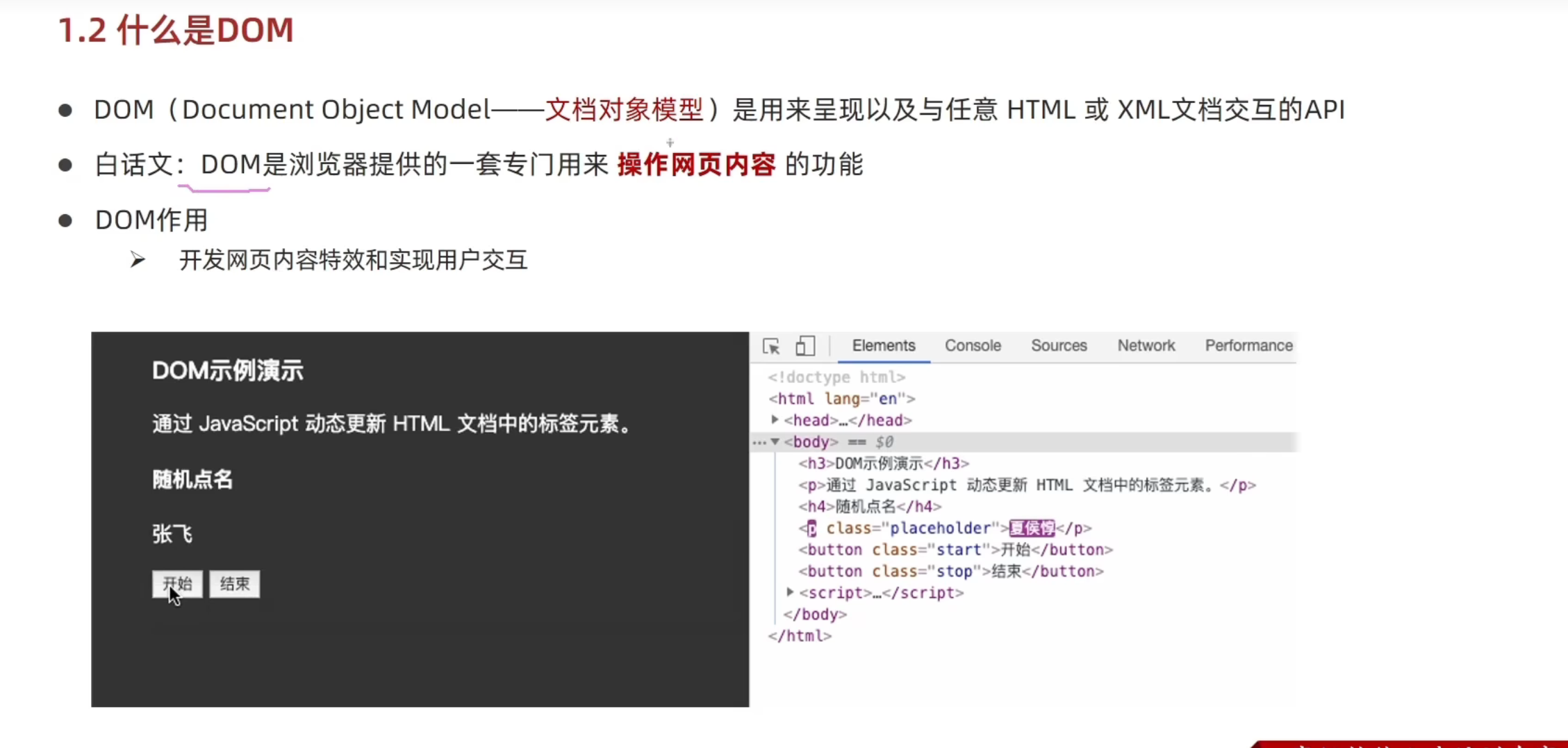Image resolution: width=1568 pixels, height=748 pixels.
Task: Select the button class start node
Action: [x=955, y=549]
